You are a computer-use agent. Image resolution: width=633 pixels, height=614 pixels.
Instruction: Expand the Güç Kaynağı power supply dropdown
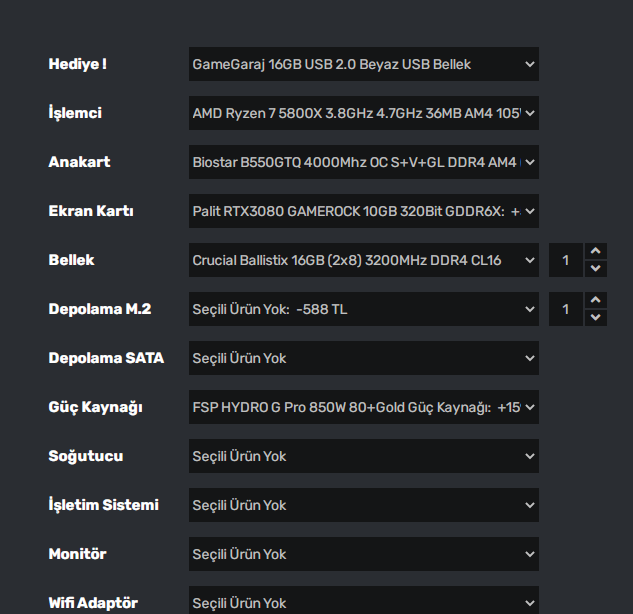coord(363,407)
